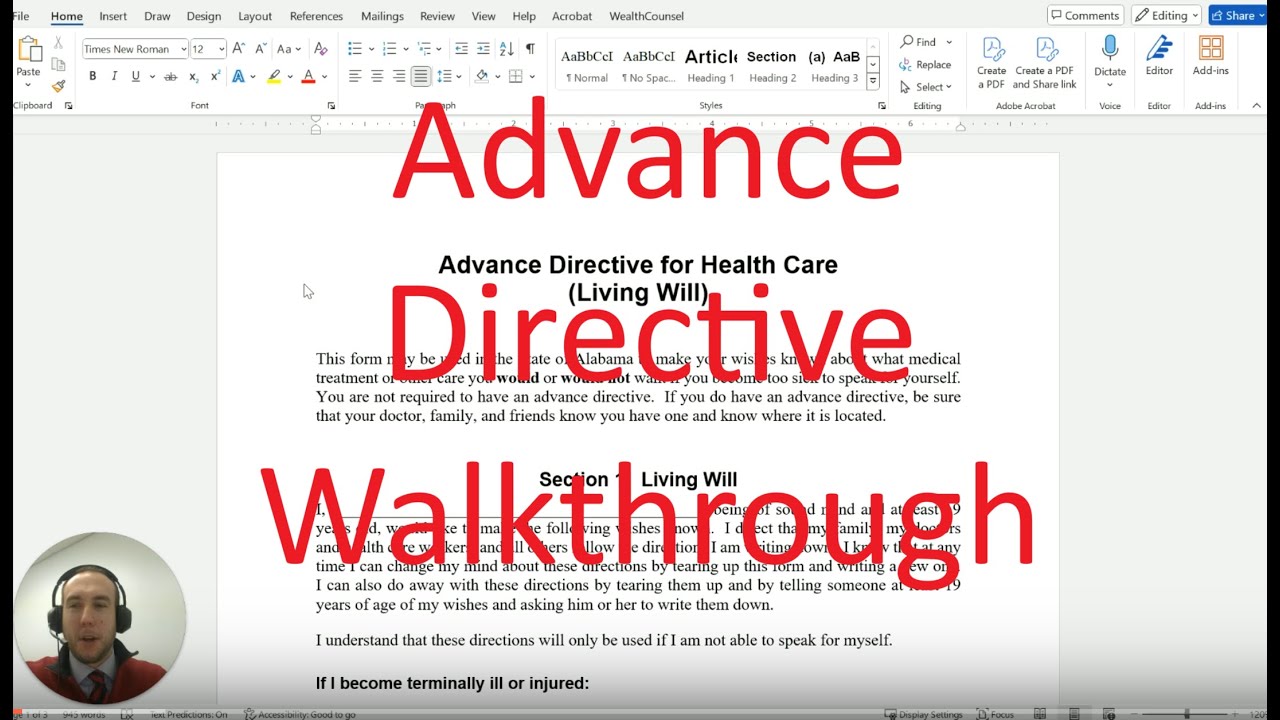The width and height of the screenshot is (1280, 720).
Task: Open the Select dropdown in Editing group
Action: [x=926, y=87]
